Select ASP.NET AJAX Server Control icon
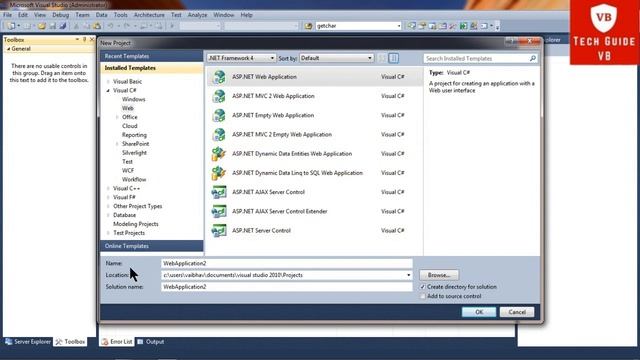640x360 pixels. pos(219,192)
